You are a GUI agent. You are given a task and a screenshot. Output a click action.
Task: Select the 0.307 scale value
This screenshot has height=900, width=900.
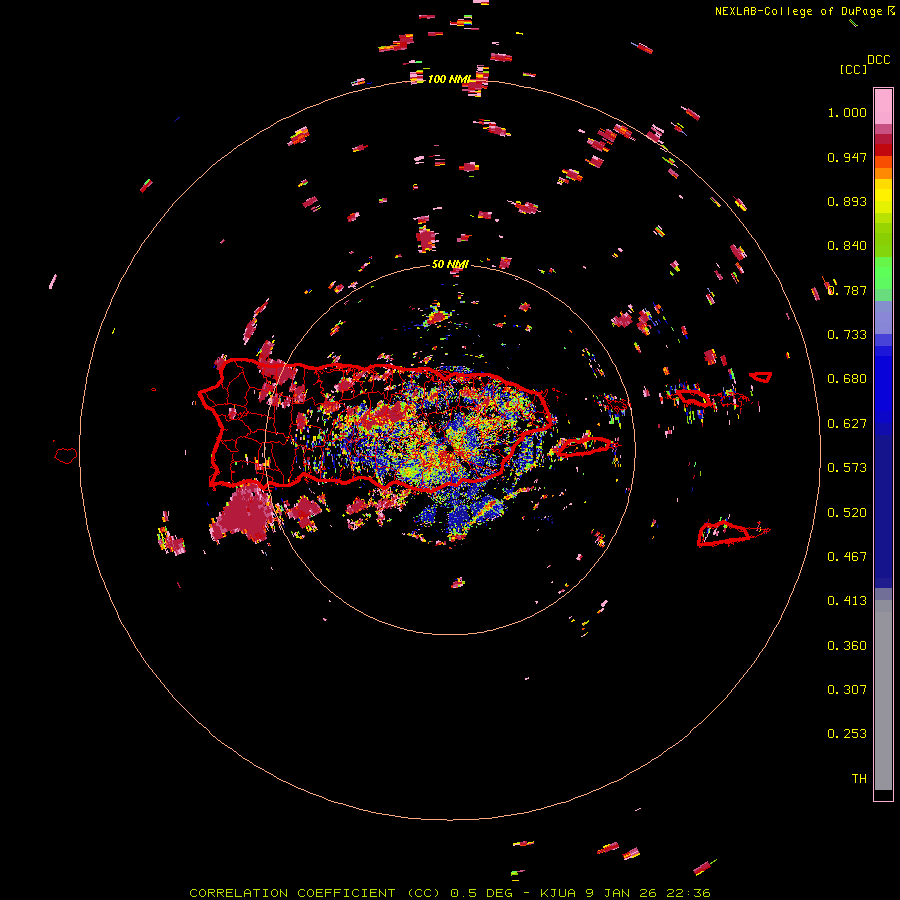tap(847, 690)
